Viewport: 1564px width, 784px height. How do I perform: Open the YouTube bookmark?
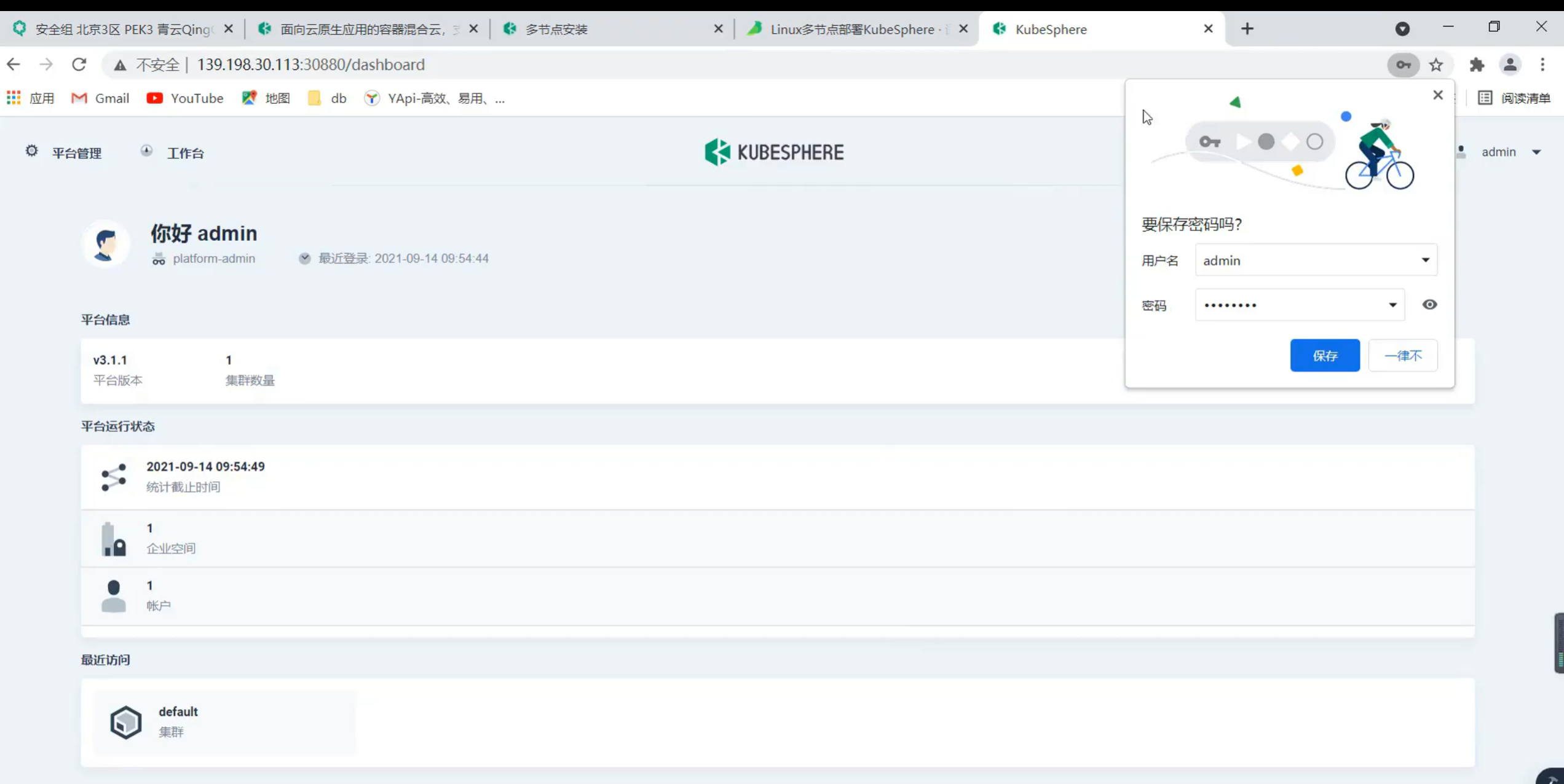point(185,98)
